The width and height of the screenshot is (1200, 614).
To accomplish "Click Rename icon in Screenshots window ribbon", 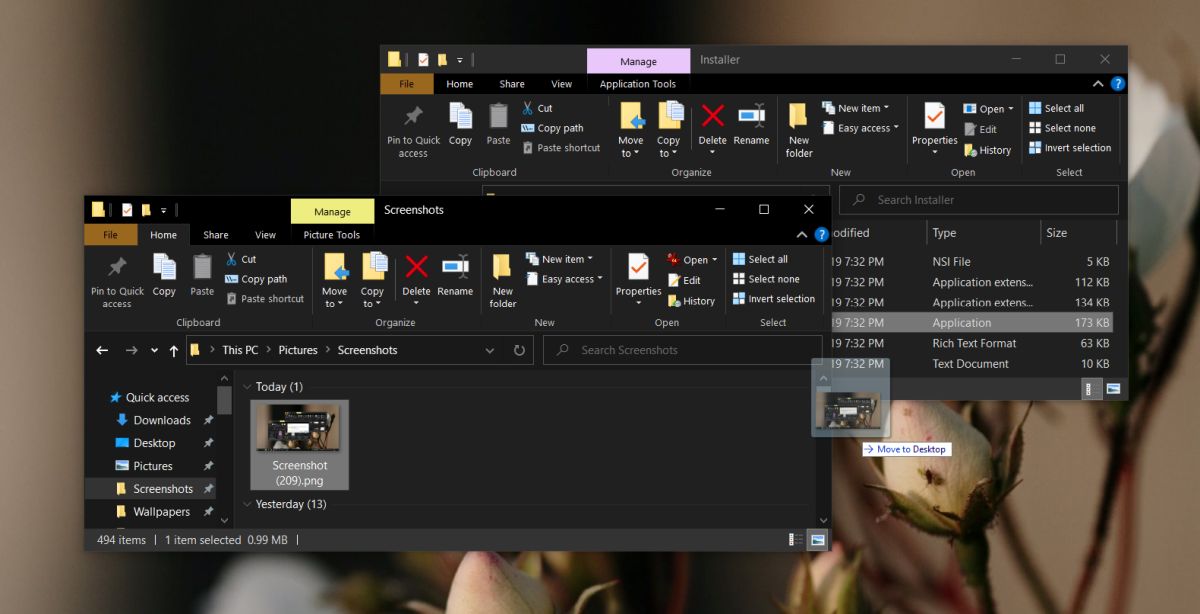I will 455,276.
